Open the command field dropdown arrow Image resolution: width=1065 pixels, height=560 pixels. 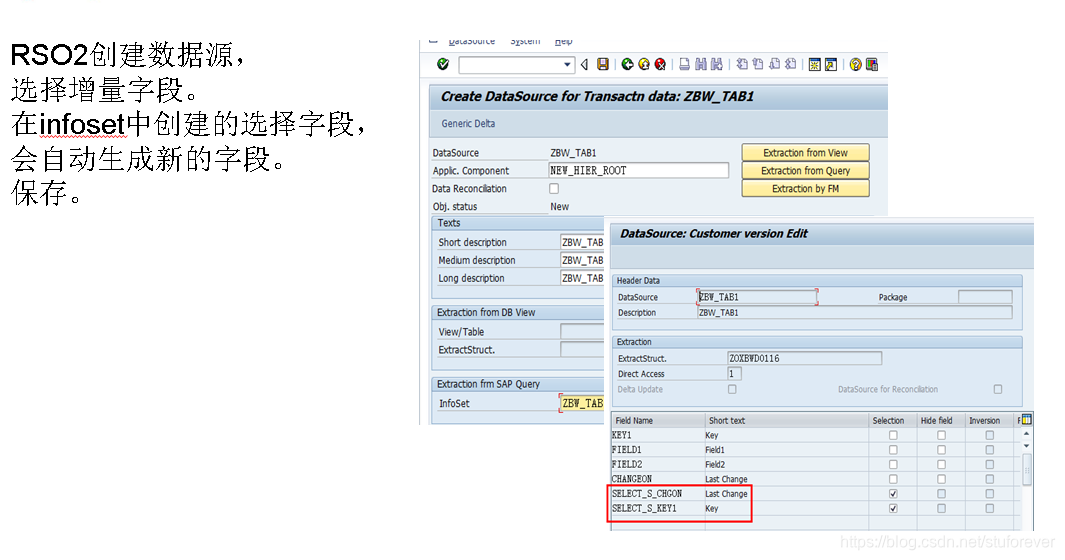pyautogui.click(x=567, y=65)
